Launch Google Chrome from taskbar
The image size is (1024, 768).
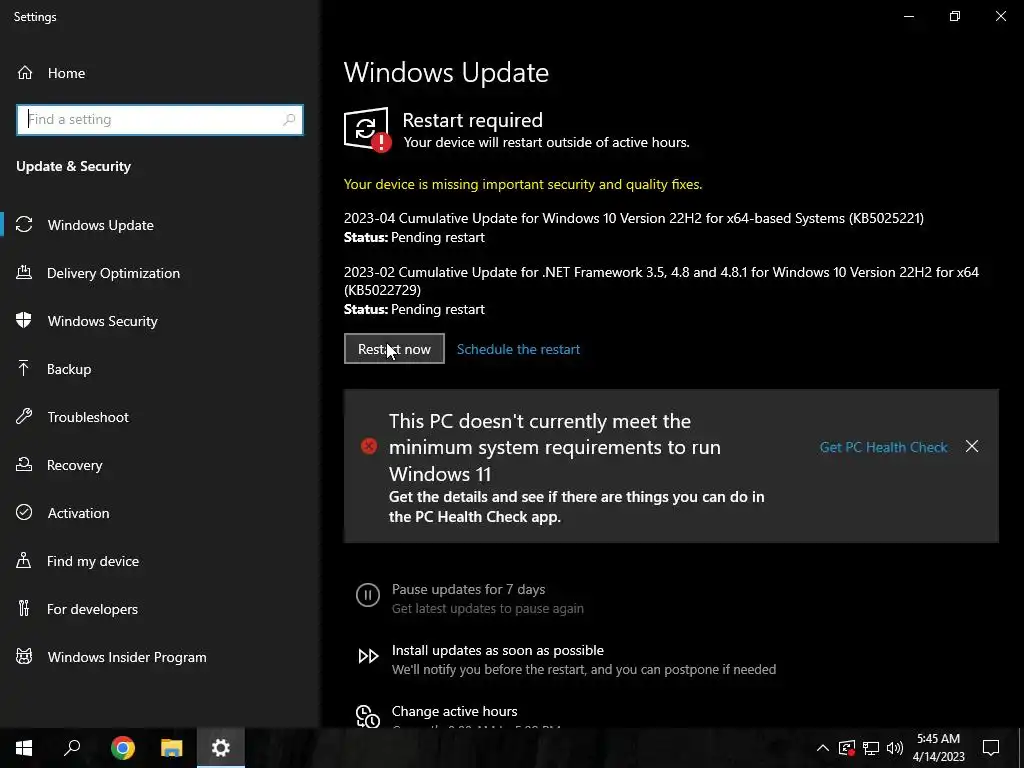tap(123, 748)
